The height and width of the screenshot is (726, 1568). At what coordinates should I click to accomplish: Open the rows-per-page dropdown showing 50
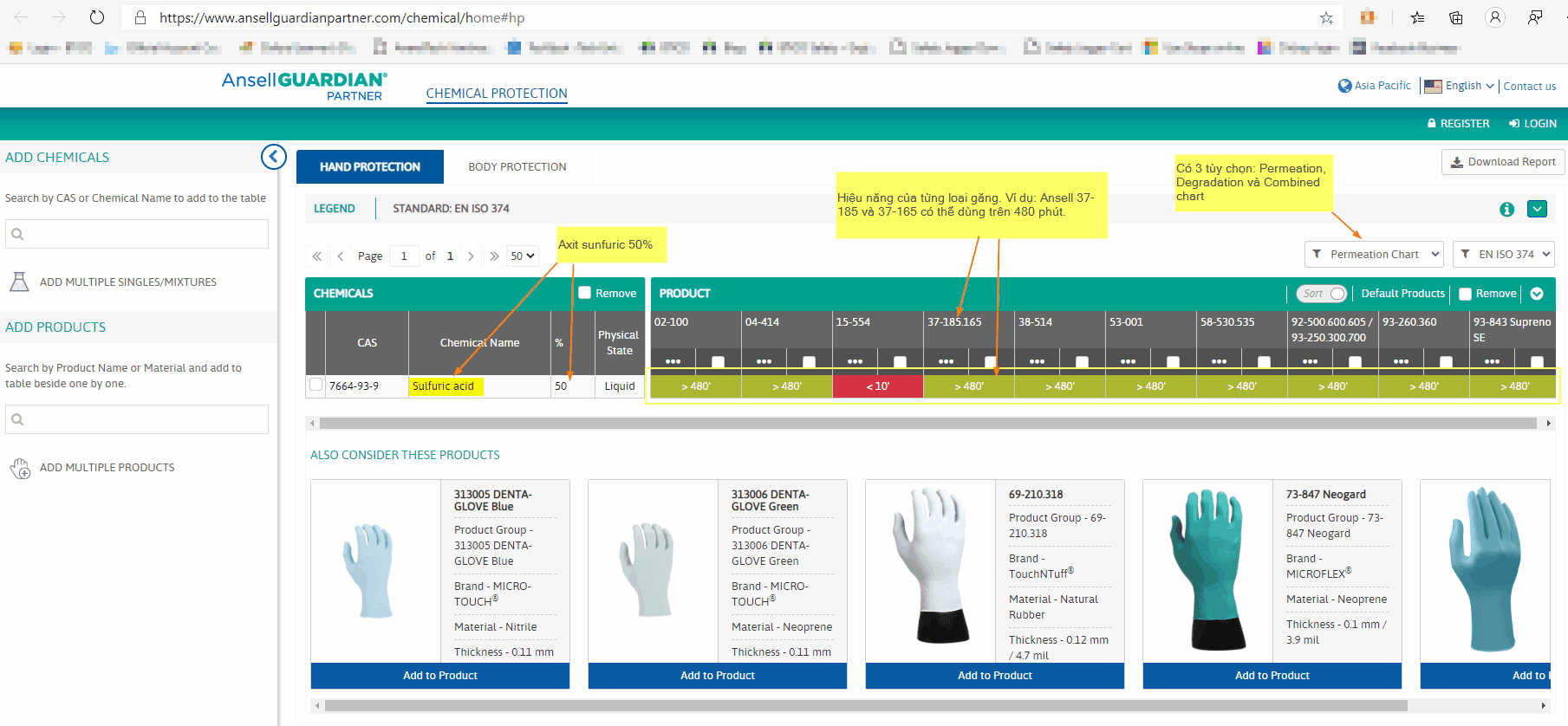tap(523, 256)
